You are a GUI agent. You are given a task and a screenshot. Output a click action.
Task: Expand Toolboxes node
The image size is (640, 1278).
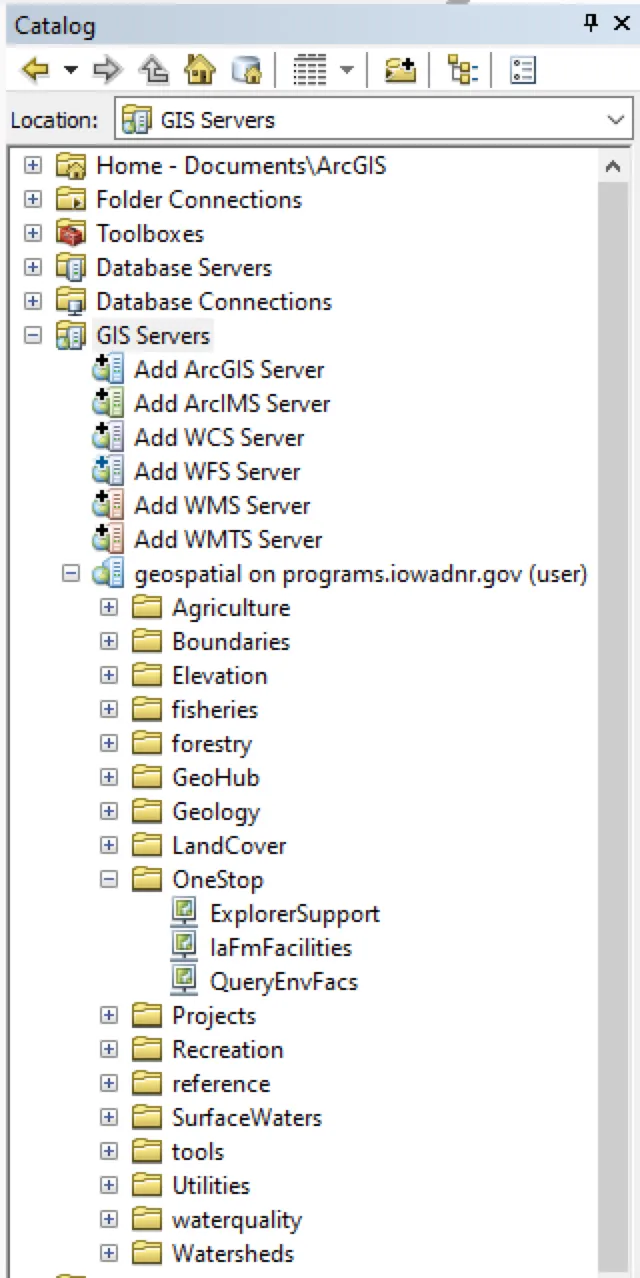(33, 234)
